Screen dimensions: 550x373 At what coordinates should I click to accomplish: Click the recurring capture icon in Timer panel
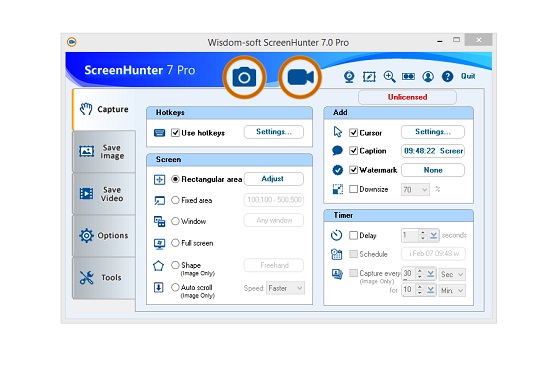[x=337, y=274]
